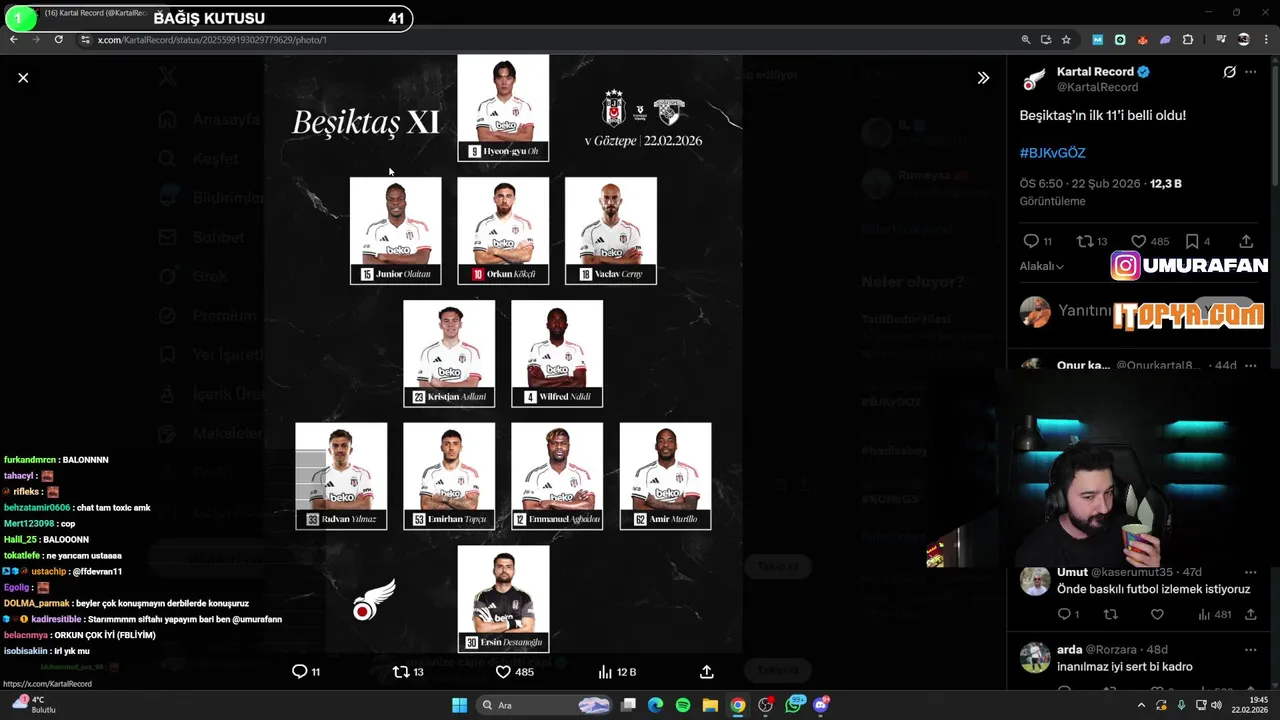Select Anasayfa in dimmed left navigation
This screenshot has width=1280, height=720.
211,120
